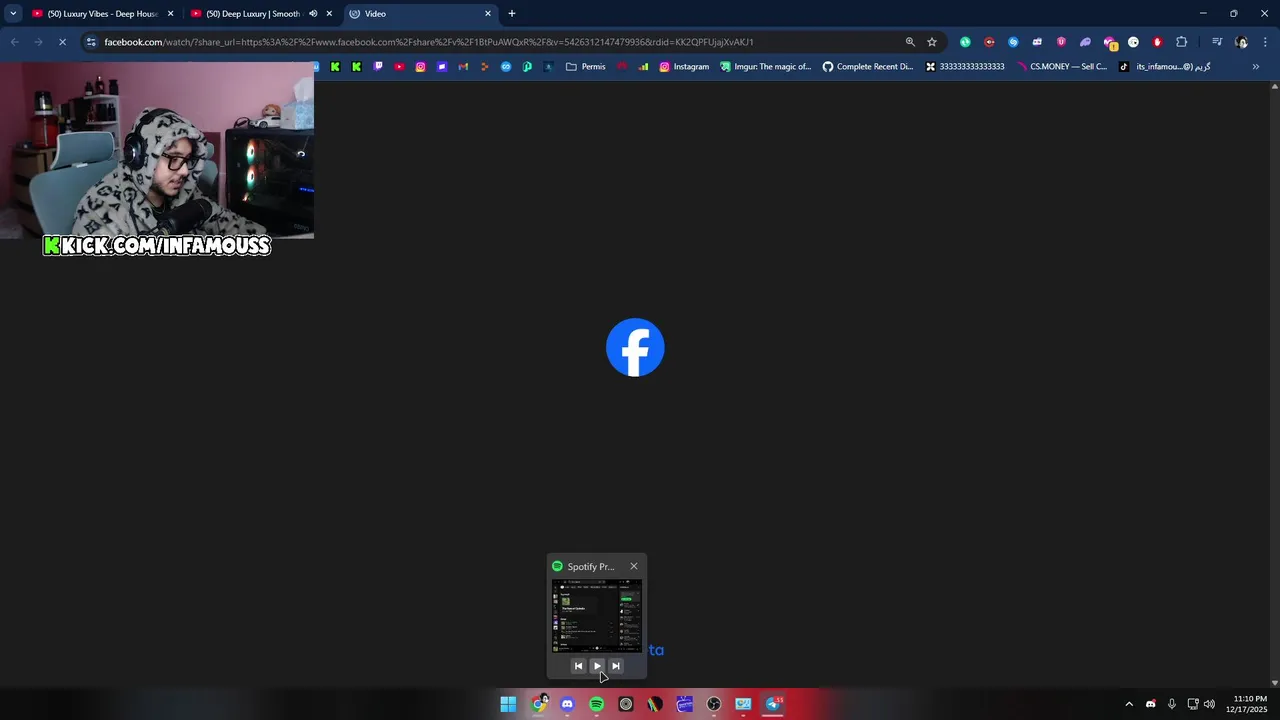Open the 33333333333333 bookmark
The image size is (1280, 720).
965,67
